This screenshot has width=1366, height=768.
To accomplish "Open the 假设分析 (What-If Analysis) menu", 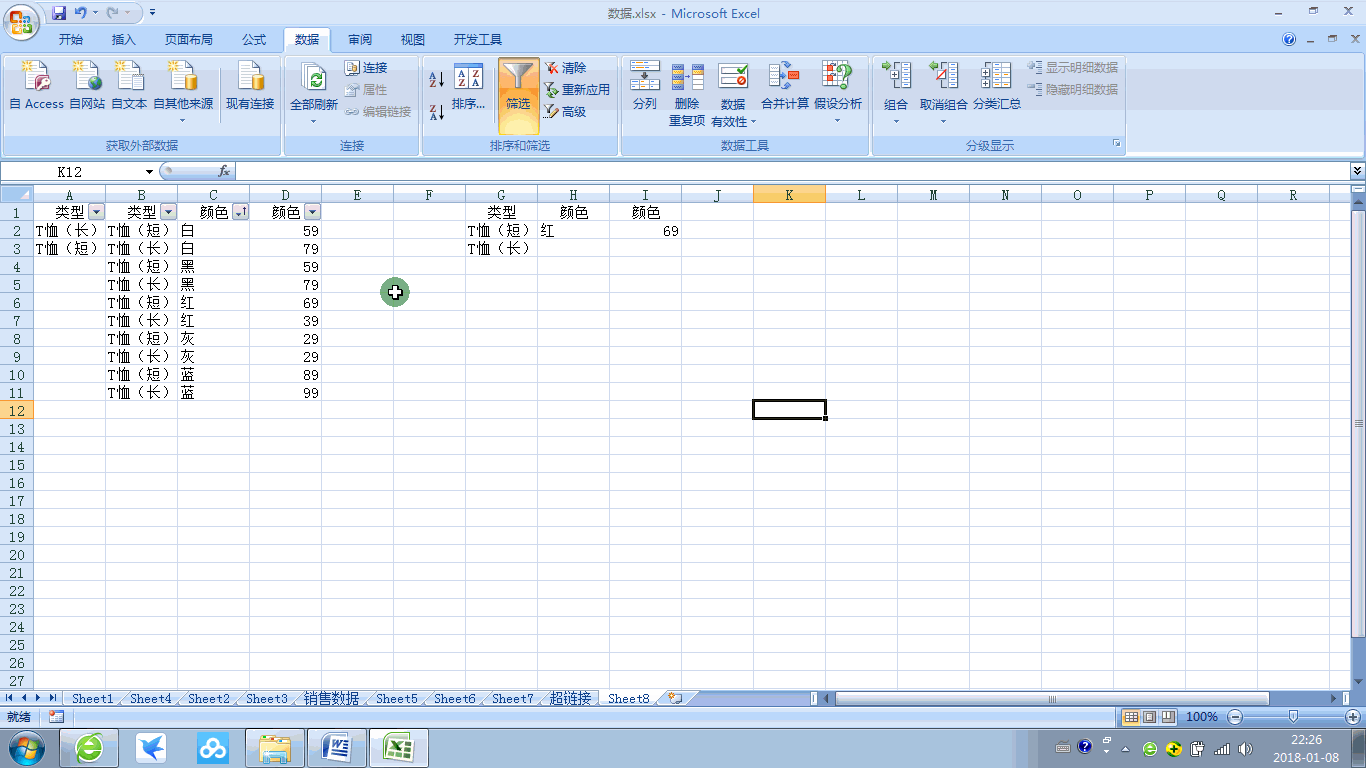I will pos(837,92).
